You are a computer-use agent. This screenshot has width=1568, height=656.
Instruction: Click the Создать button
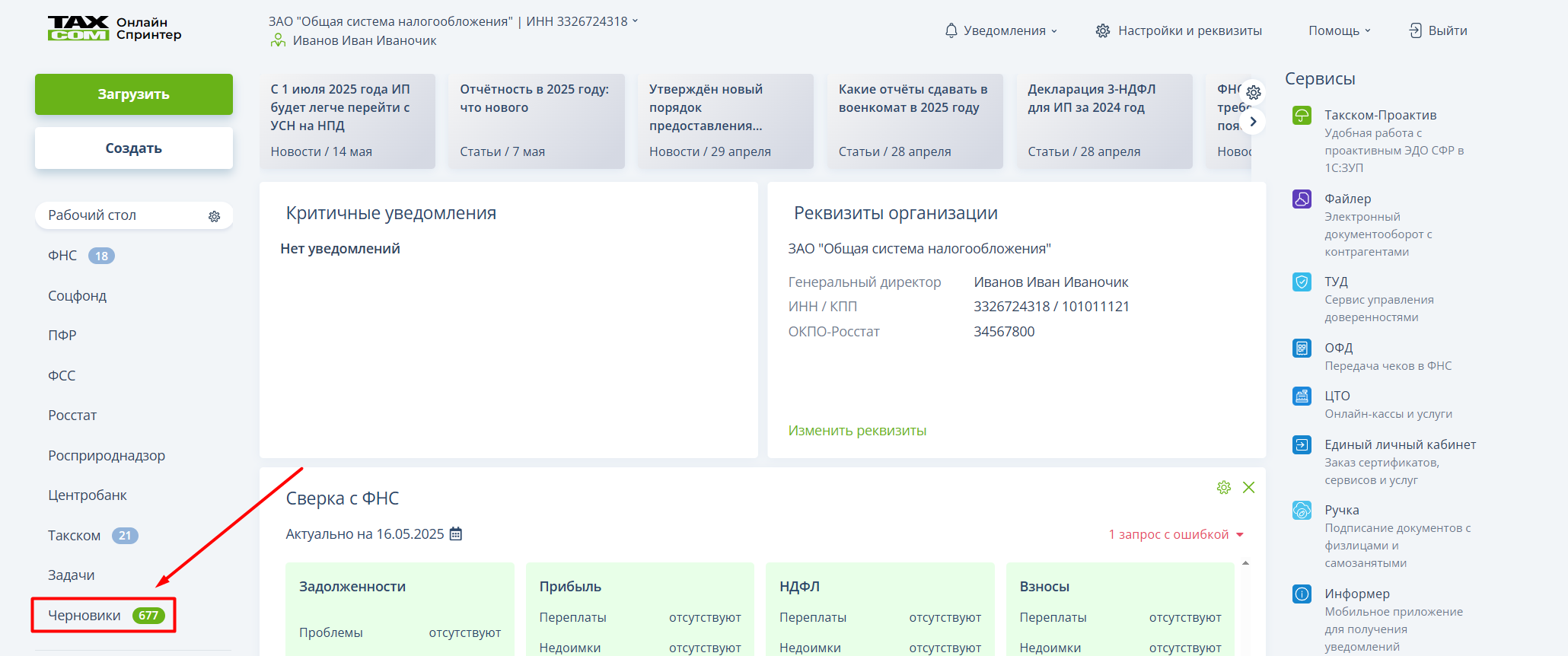tap(134, 148)
